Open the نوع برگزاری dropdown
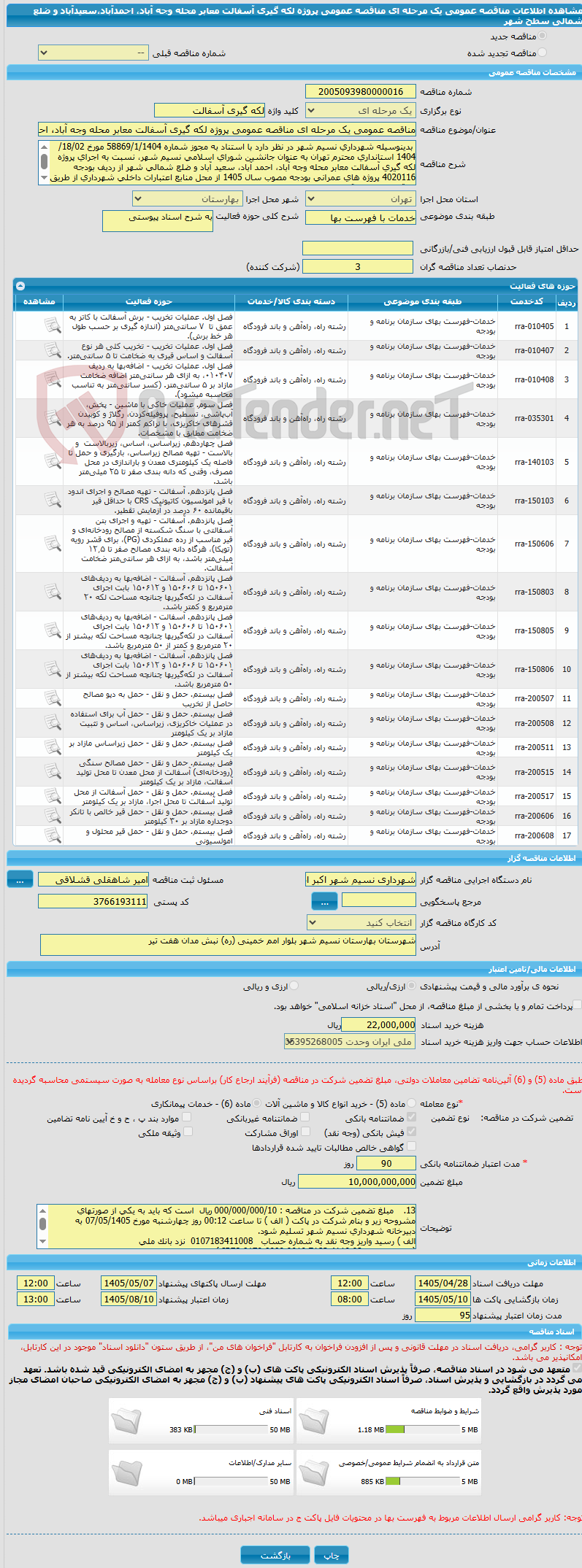This screenshot has width=582, height=1568. [x=360, y=111]
